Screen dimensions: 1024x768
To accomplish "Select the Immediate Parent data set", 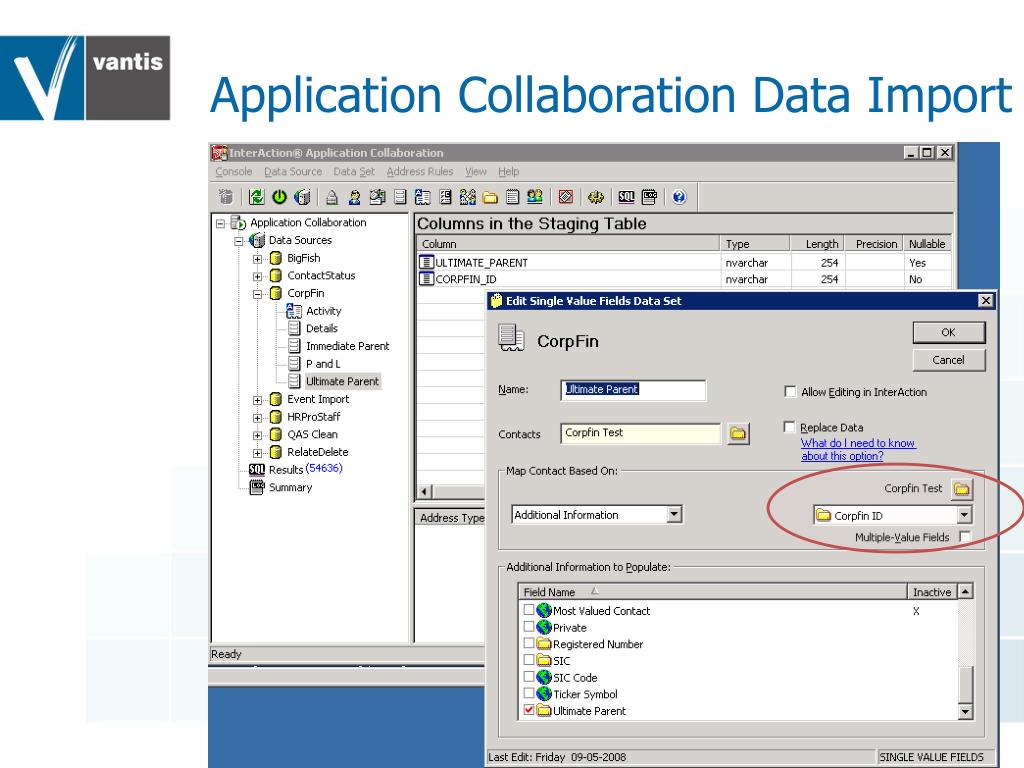I will tap(347, 346).
